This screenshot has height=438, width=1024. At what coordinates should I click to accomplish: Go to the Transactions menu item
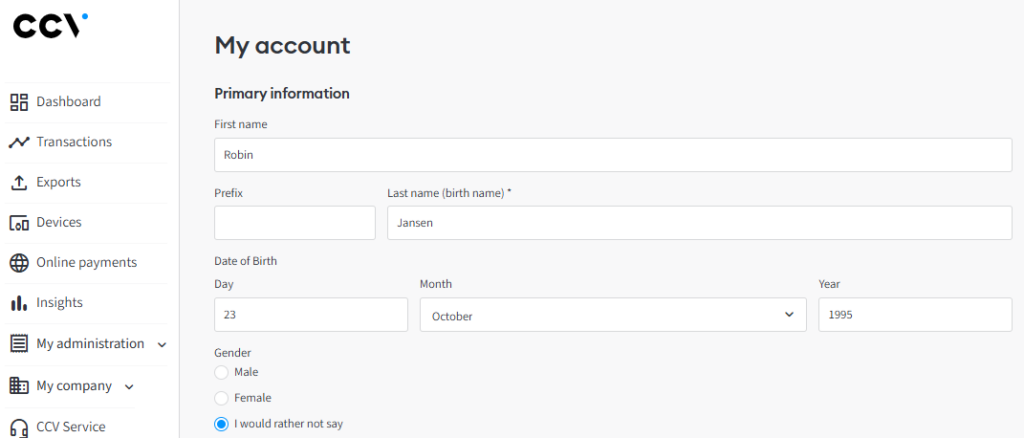[74, 142]
